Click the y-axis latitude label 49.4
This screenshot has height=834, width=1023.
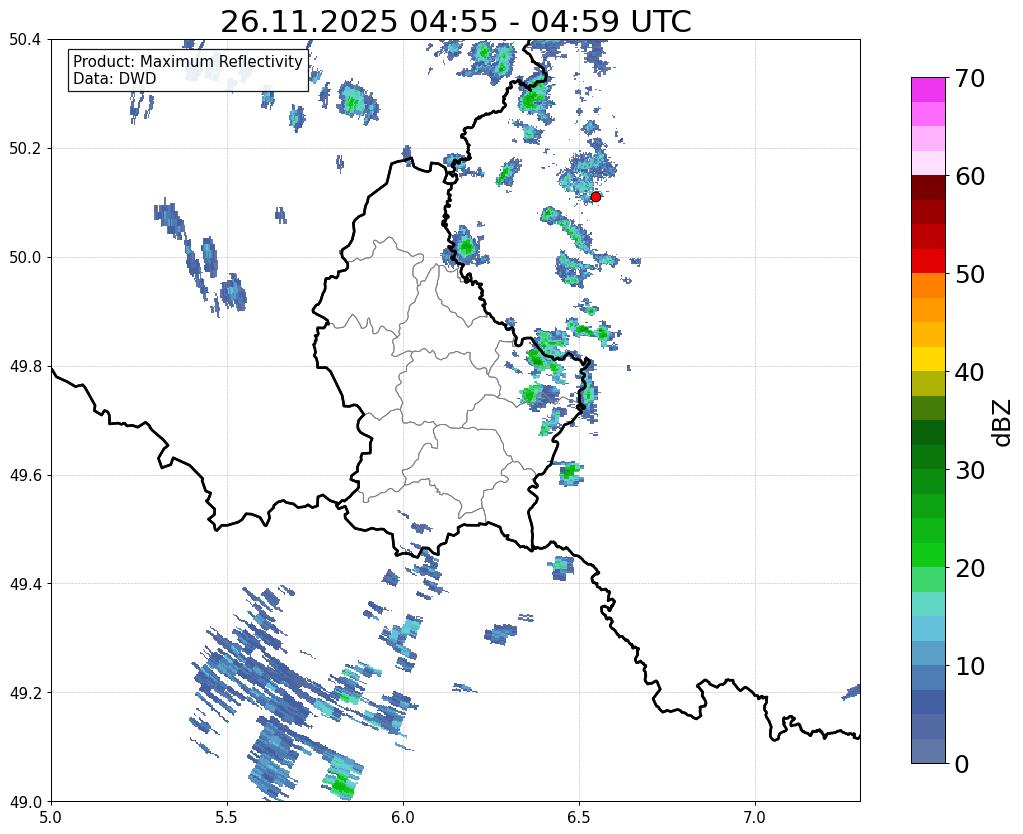tap(26, 584)
